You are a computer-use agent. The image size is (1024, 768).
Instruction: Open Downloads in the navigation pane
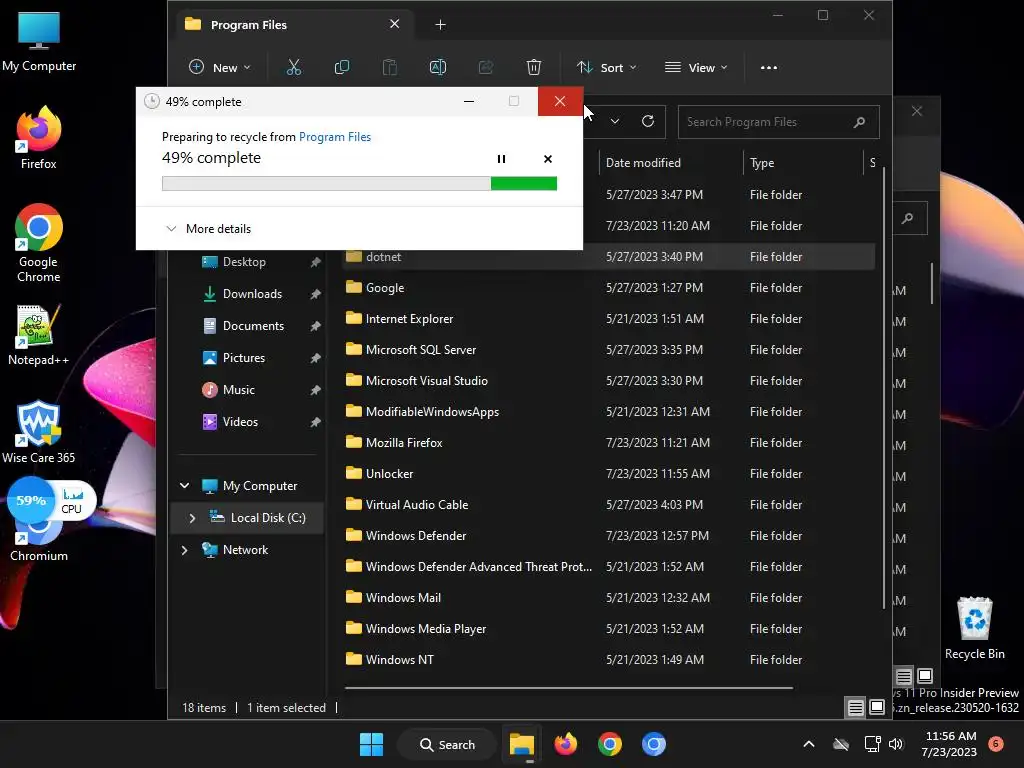[251, 294]
